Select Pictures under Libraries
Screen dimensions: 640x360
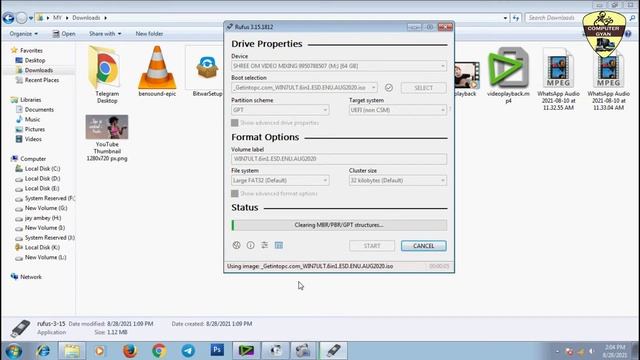coord(35,129)
